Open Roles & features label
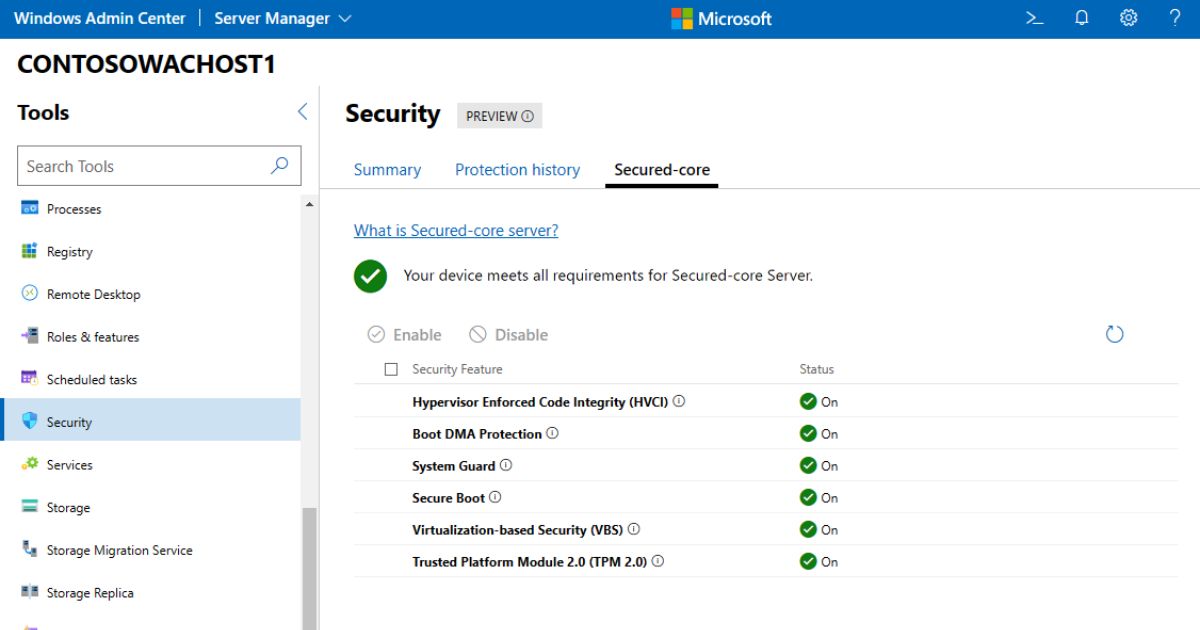The height and width of the screenshot is (630, 1200). (x=93, y=337)
